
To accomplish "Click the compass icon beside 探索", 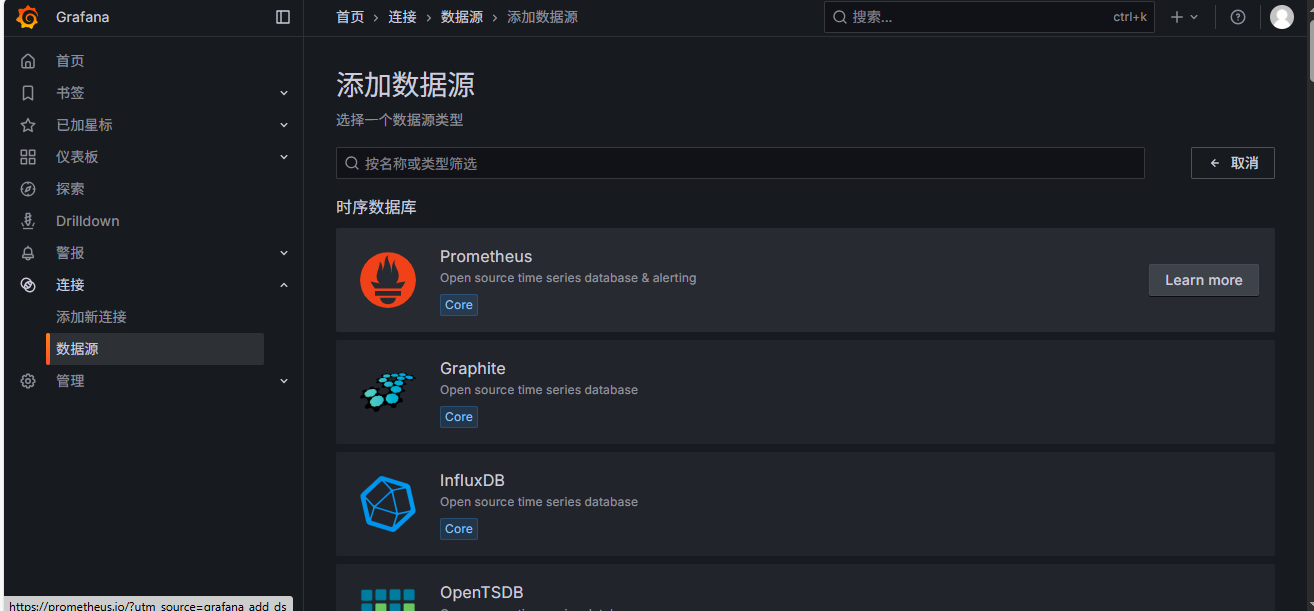I will coord(28,189).
